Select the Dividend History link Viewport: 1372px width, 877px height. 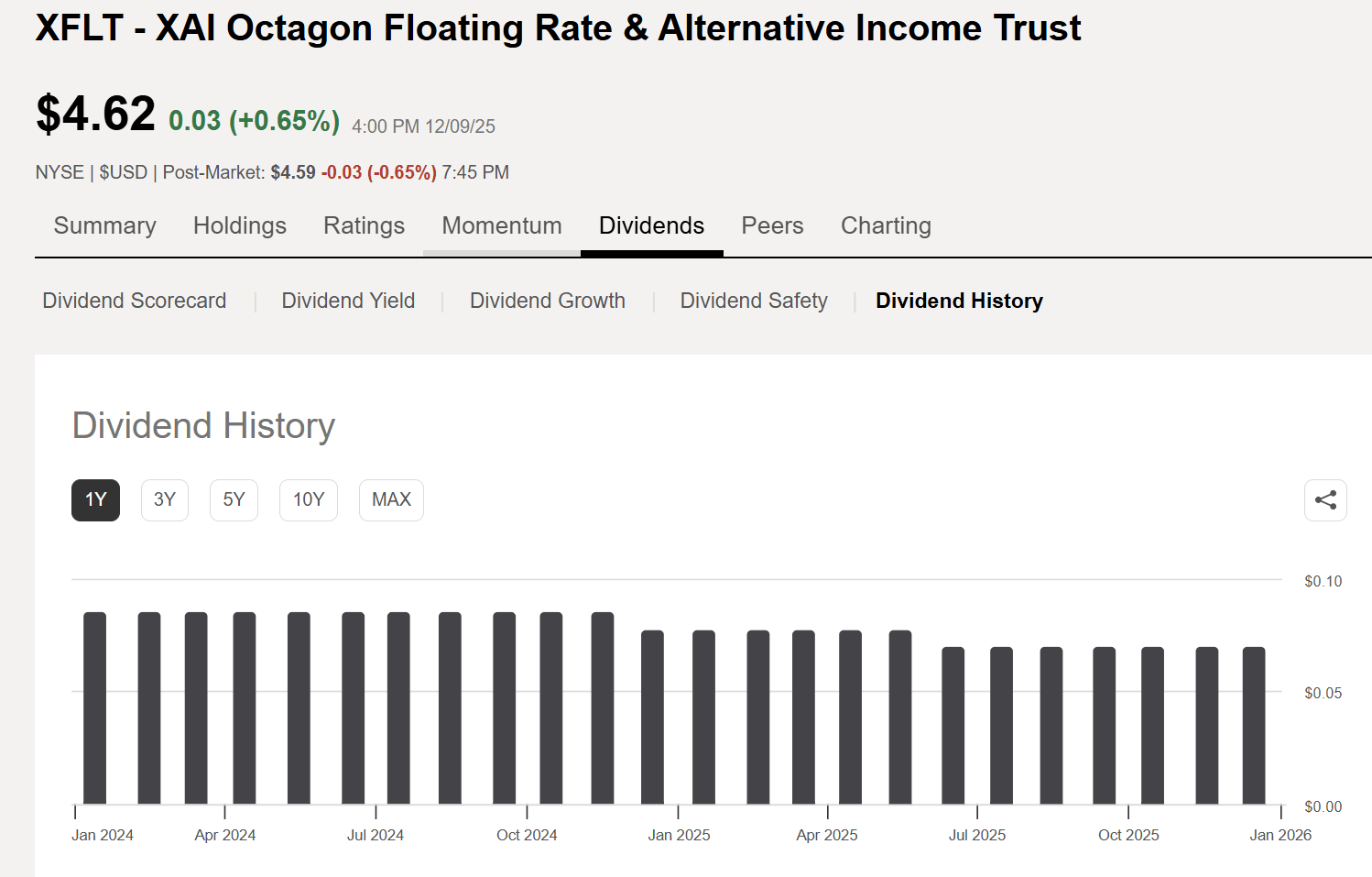(959, 301)
